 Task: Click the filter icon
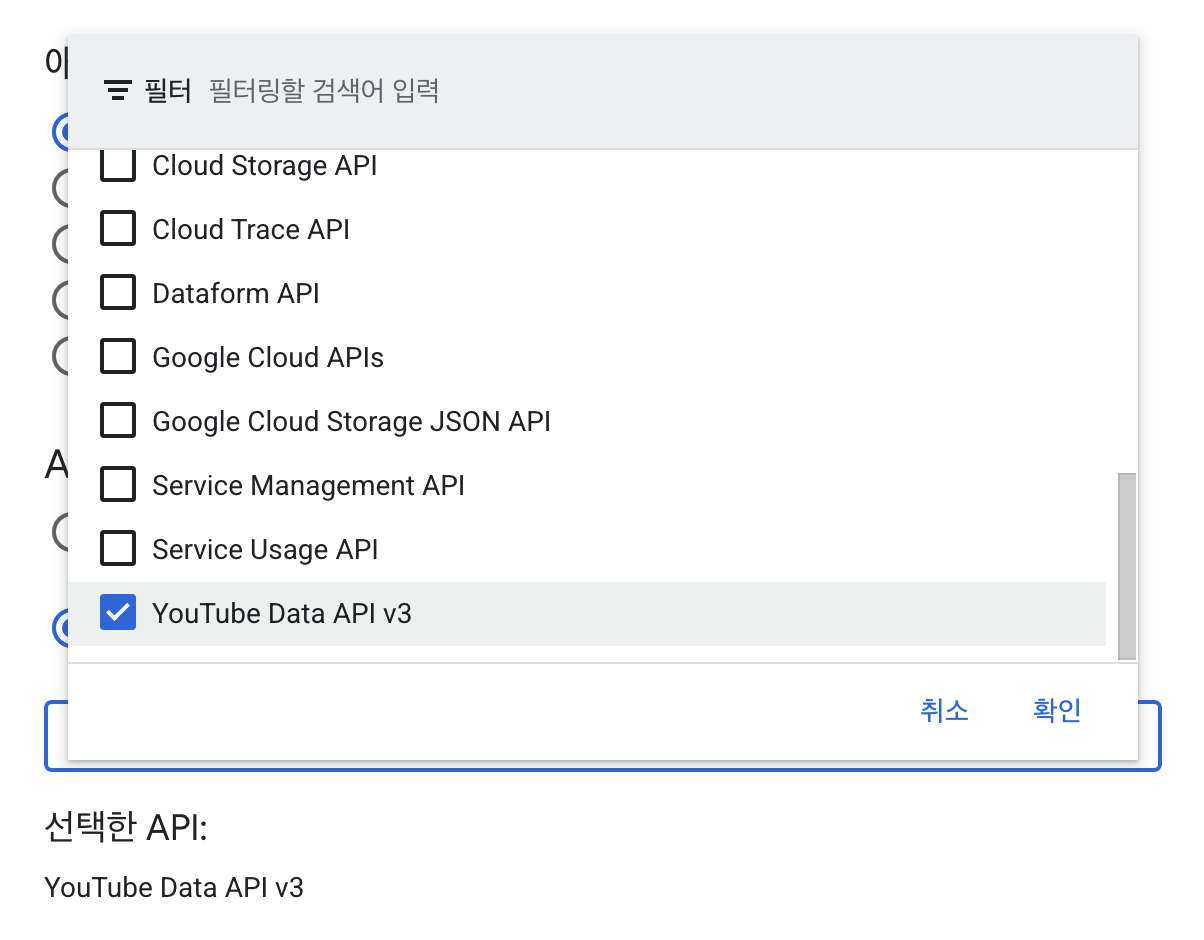point(118,92)
